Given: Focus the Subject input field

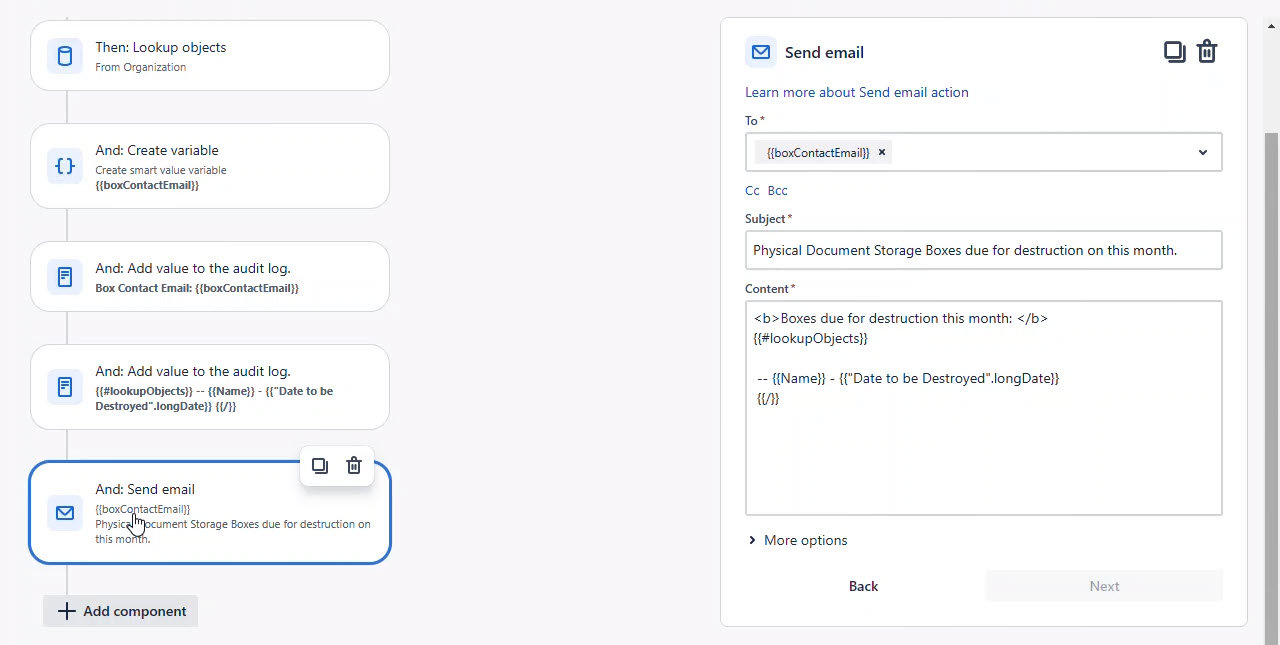Looking at the screenshot, I should [x=984, y=250].
